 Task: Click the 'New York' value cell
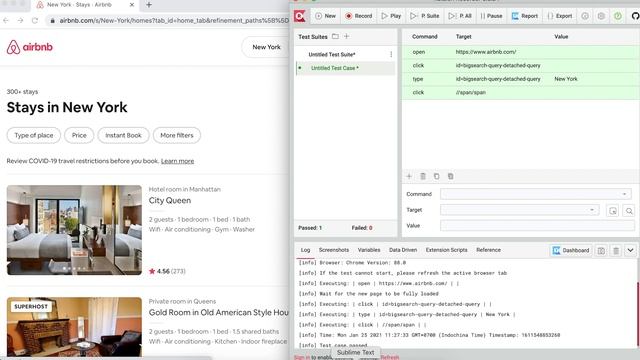click(x=566, y=79)
